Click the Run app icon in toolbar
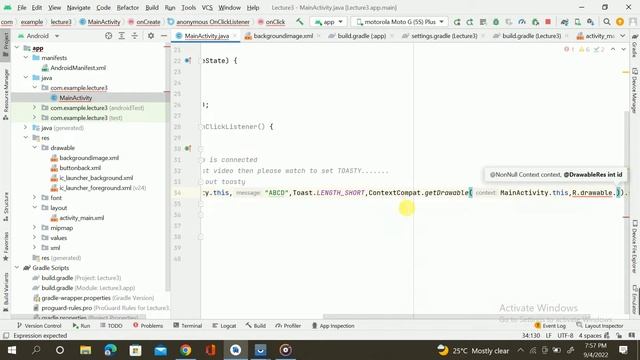The image size is (640, 360). (457, 22)
